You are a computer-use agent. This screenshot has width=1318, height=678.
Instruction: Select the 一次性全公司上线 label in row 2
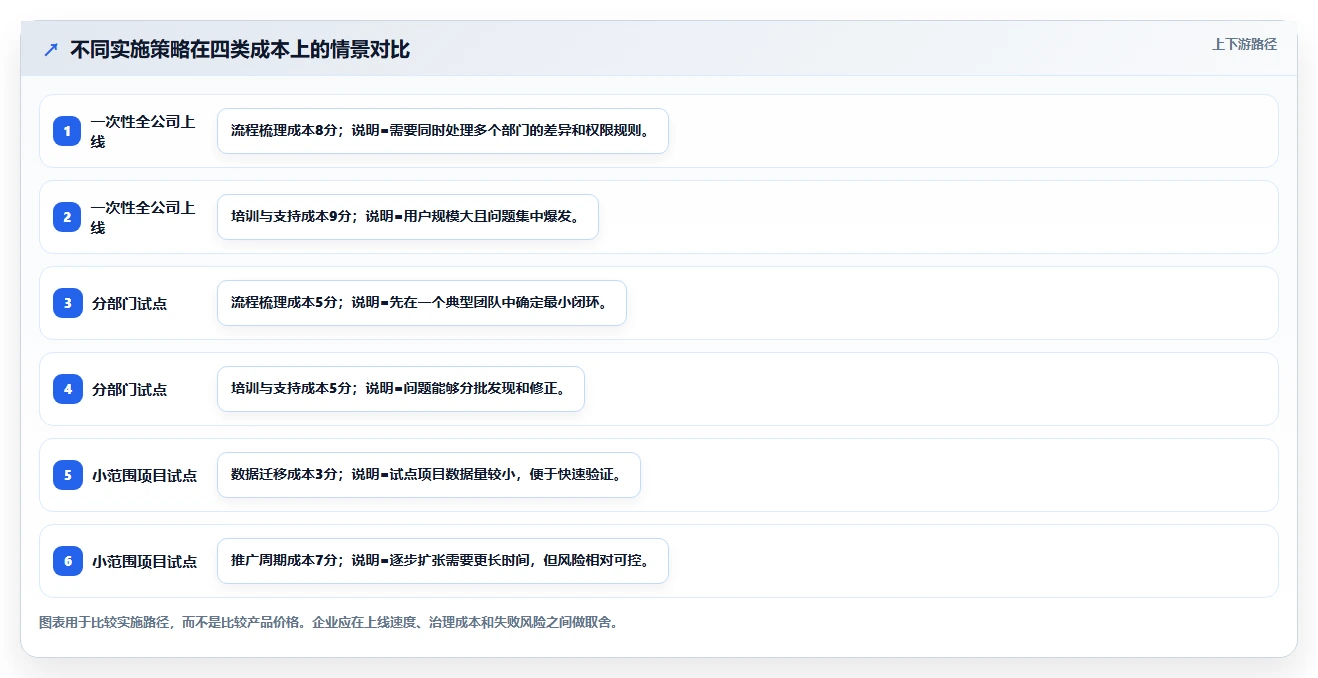(x=143, y=217)
